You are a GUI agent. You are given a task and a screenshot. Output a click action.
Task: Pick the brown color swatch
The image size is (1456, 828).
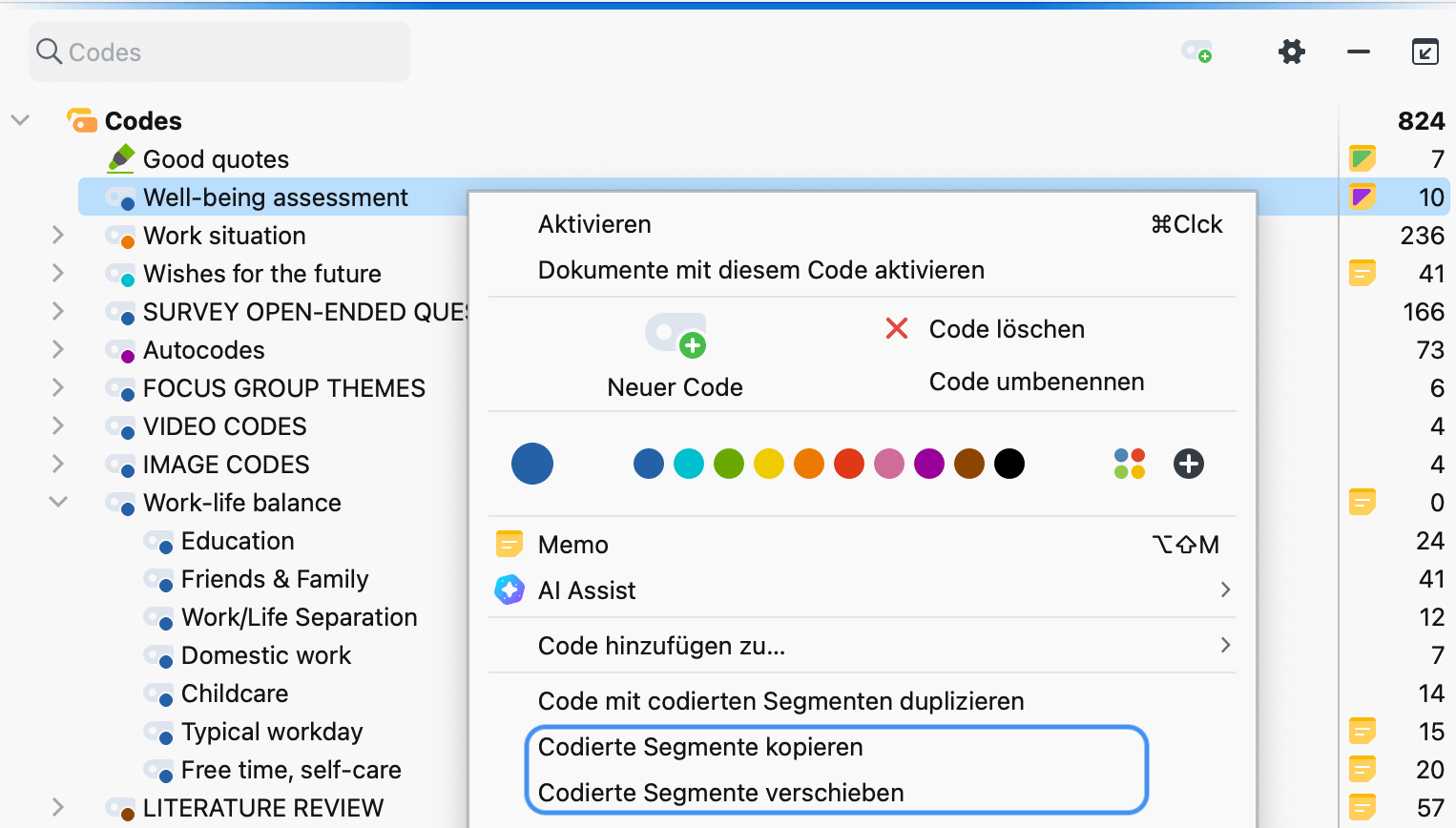(969, 464)
